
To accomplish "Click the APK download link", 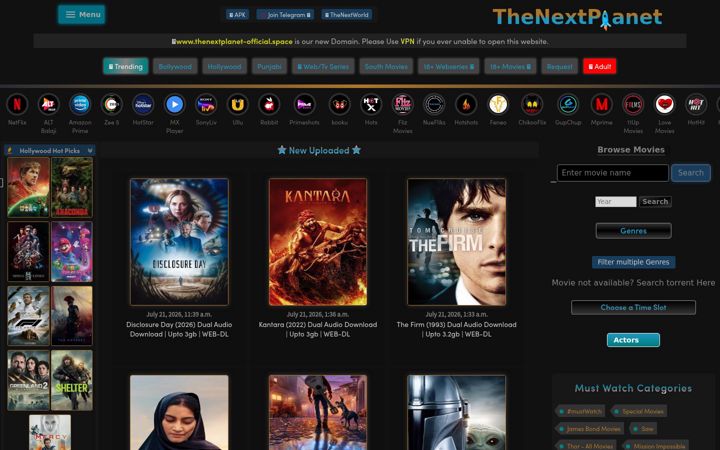I will pos(237,15).
